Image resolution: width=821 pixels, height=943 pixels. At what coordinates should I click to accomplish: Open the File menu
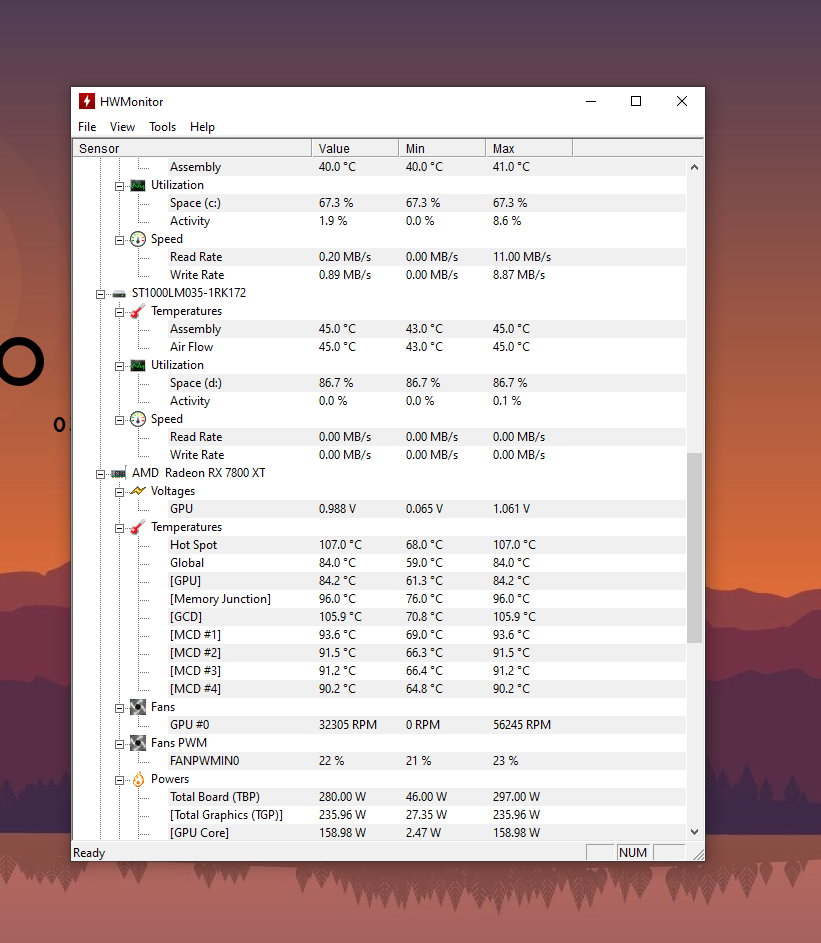pos(87,127)
